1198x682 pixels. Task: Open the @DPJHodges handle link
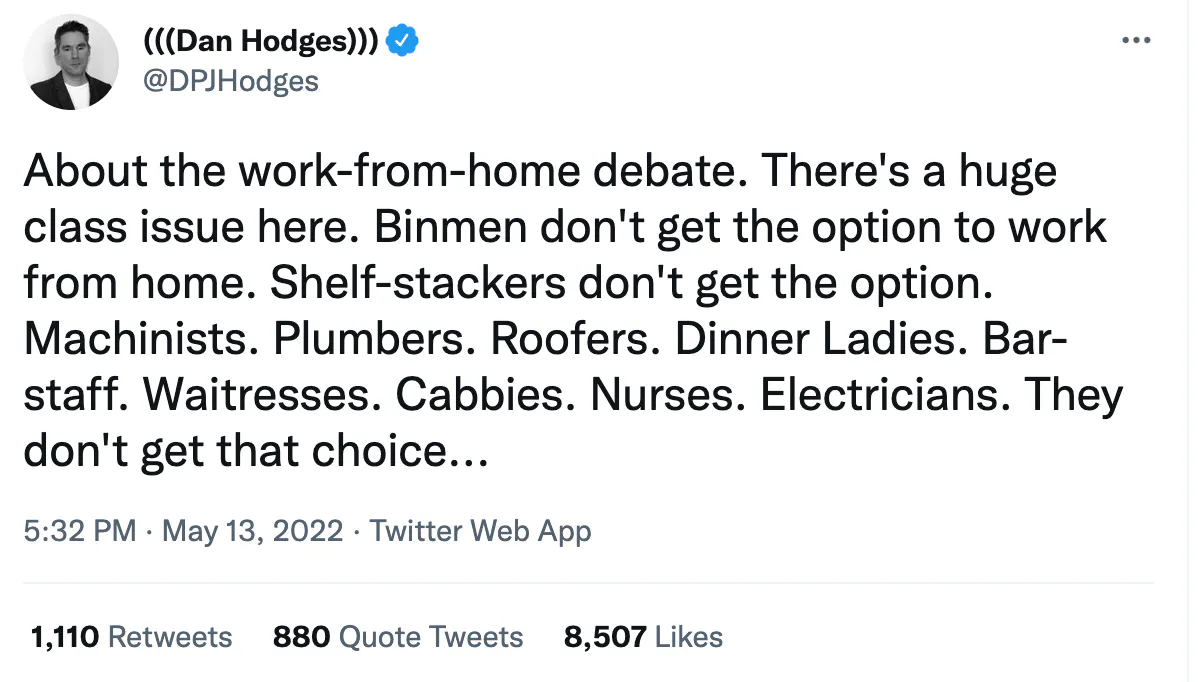point(232,80)
